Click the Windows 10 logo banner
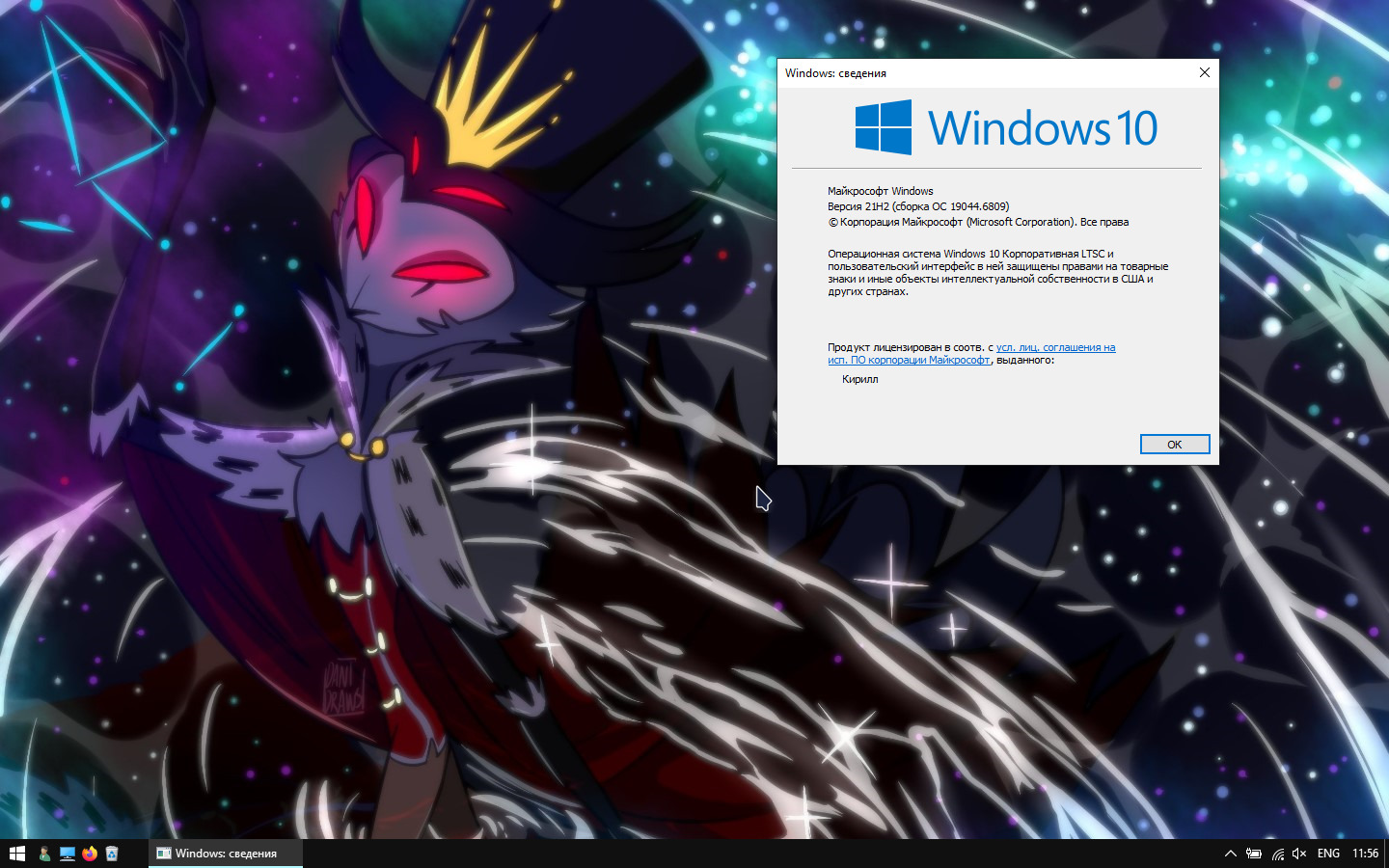 [1006, 127]
